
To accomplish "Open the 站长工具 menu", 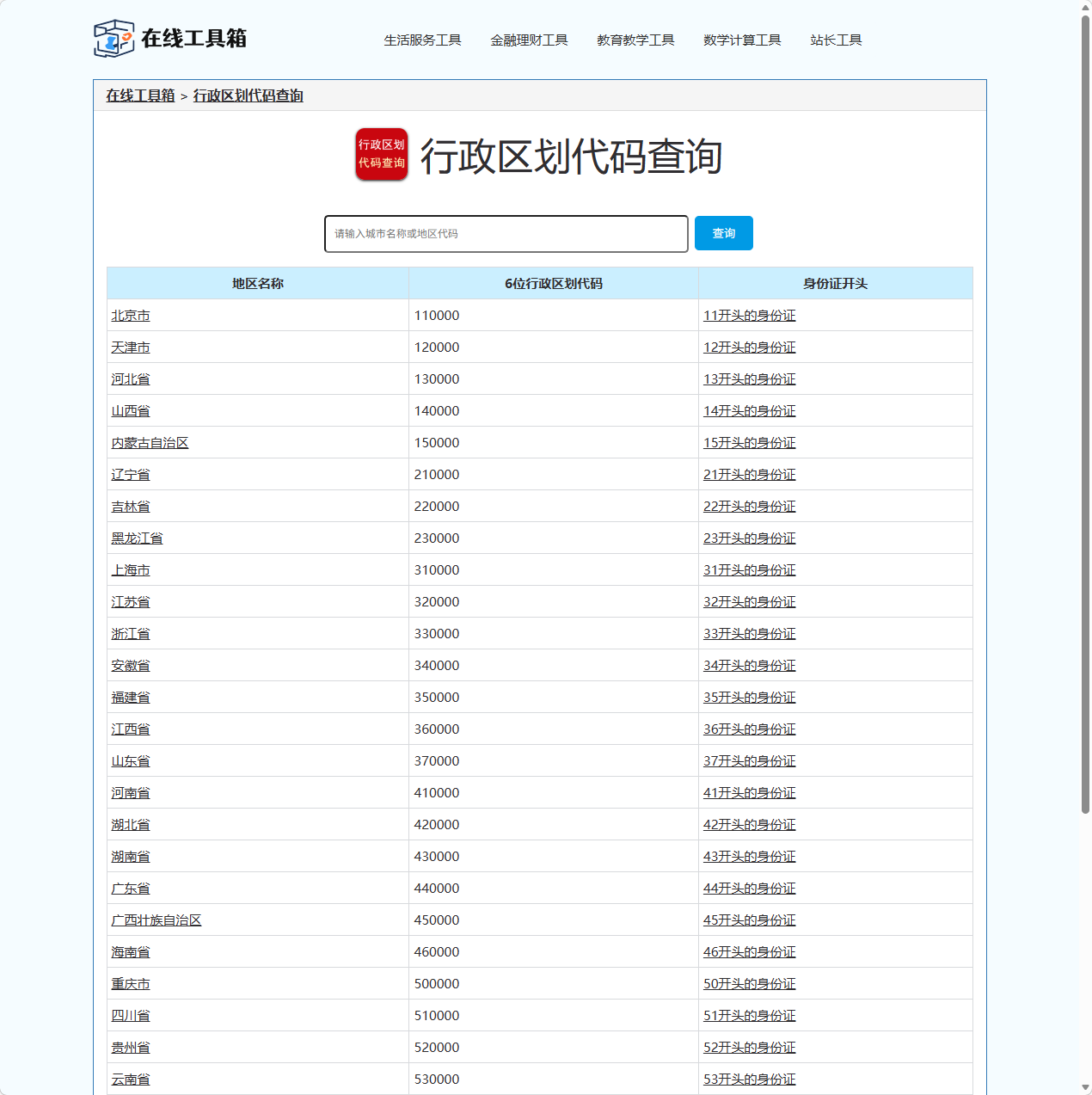I will click(836, 40).
